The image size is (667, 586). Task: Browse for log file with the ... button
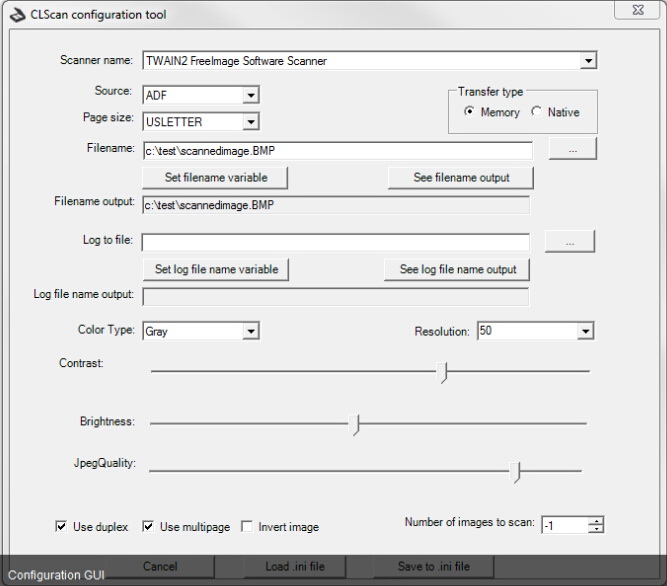[x=570, y=242]
